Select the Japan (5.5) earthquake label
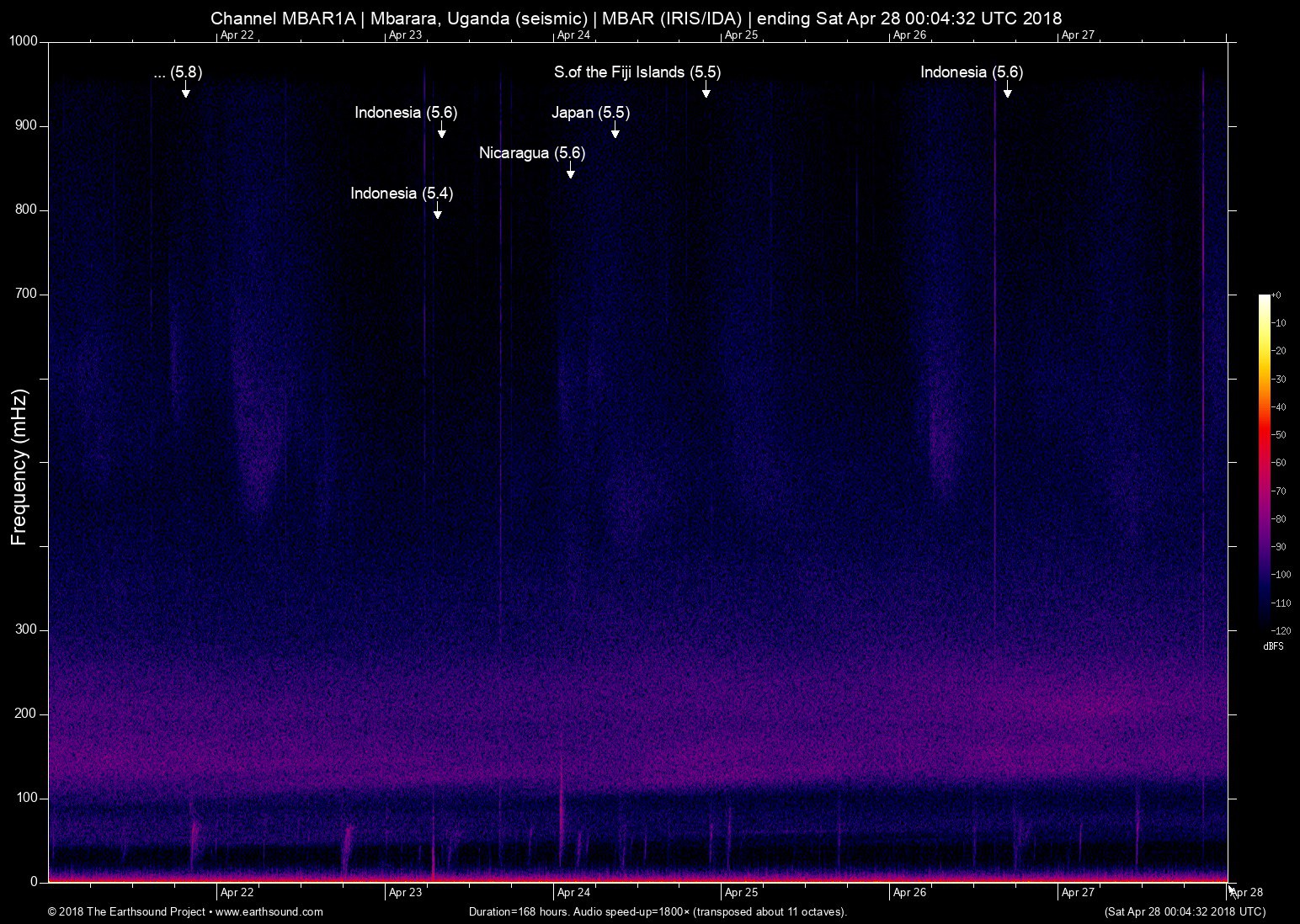The image size is (1300, 924). point(590,113)
